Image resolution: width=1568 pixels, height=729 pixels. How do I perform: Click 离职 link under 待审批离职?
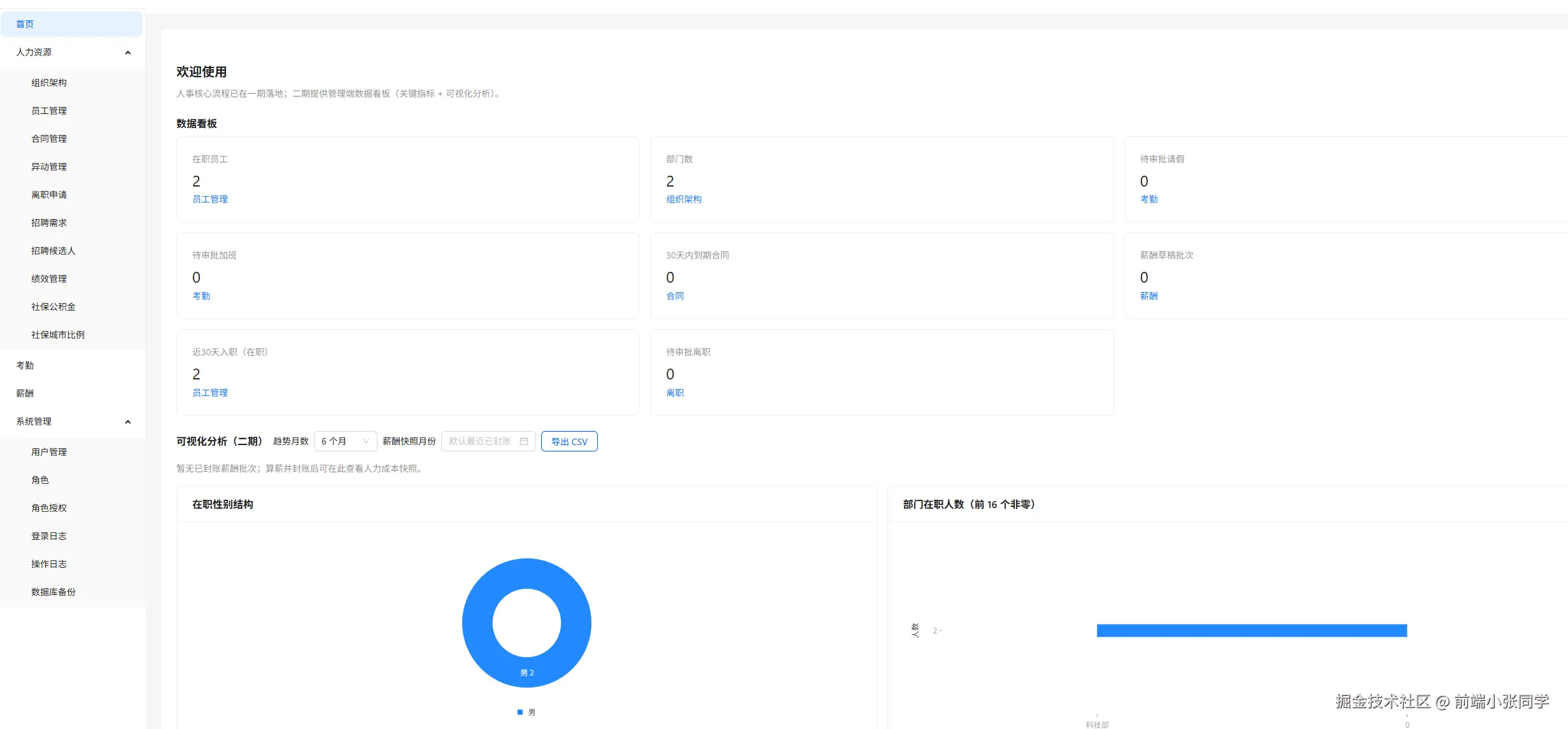[675, 393]
